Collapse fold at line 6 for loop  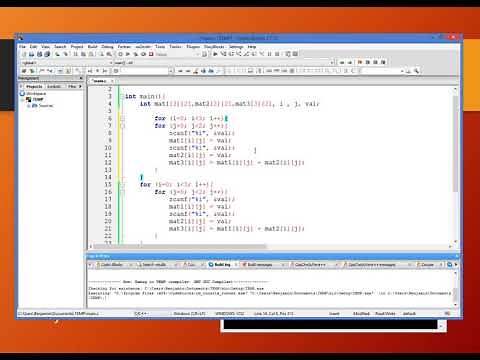click(122, 119)
